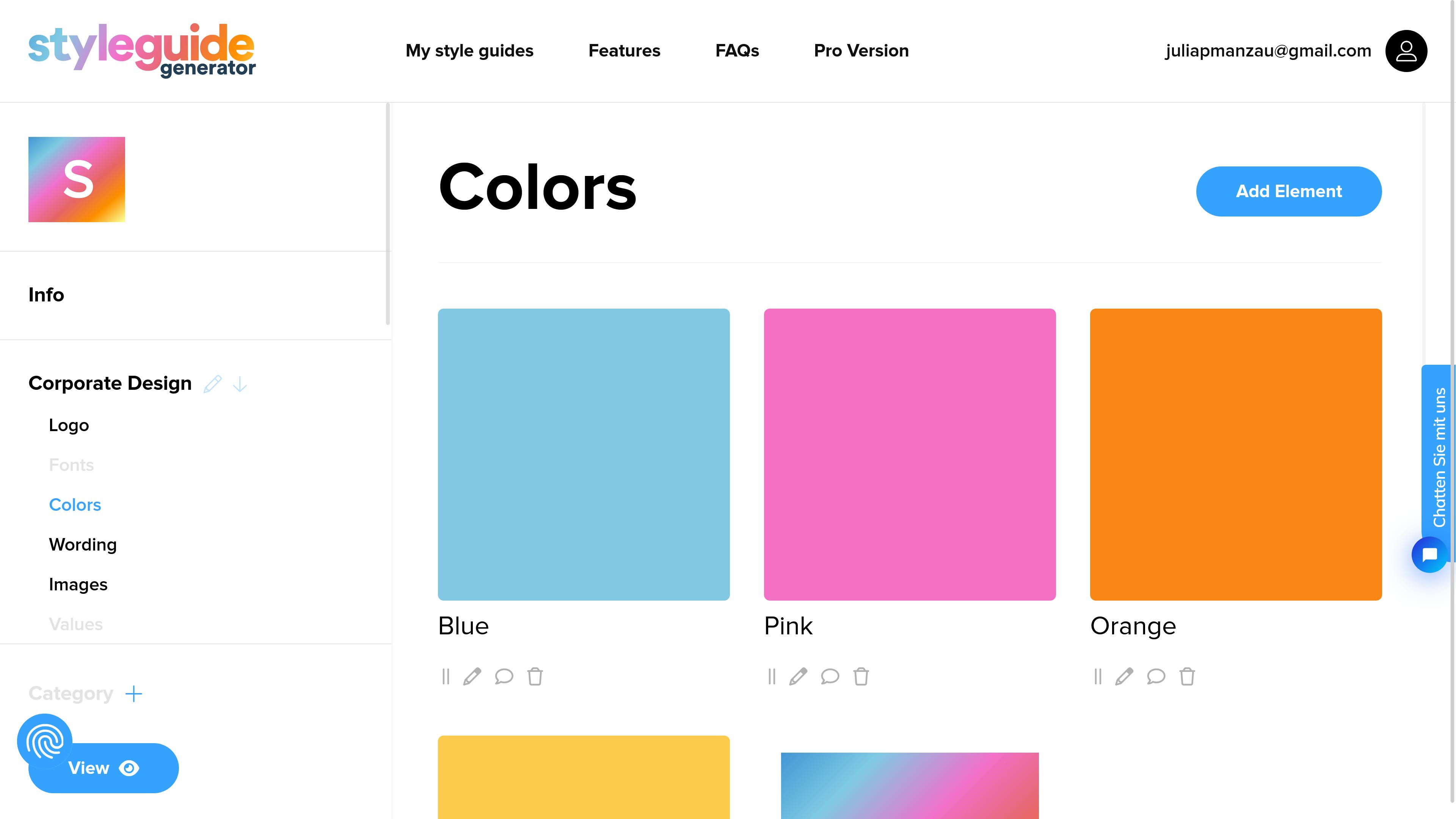Collapse Corporate Design using the down arrow
Screen dimensions: 1456x819
[240, 384]
